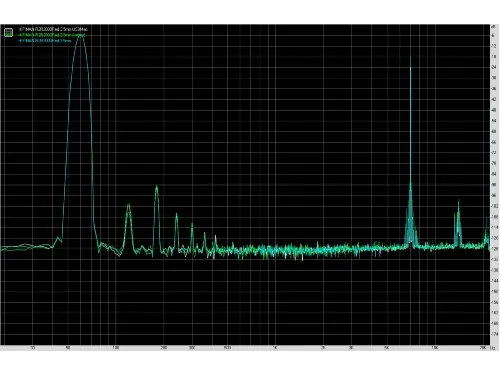
Task: Click the harmonic peak just above 100 Hz
Action: pos(128,206)
